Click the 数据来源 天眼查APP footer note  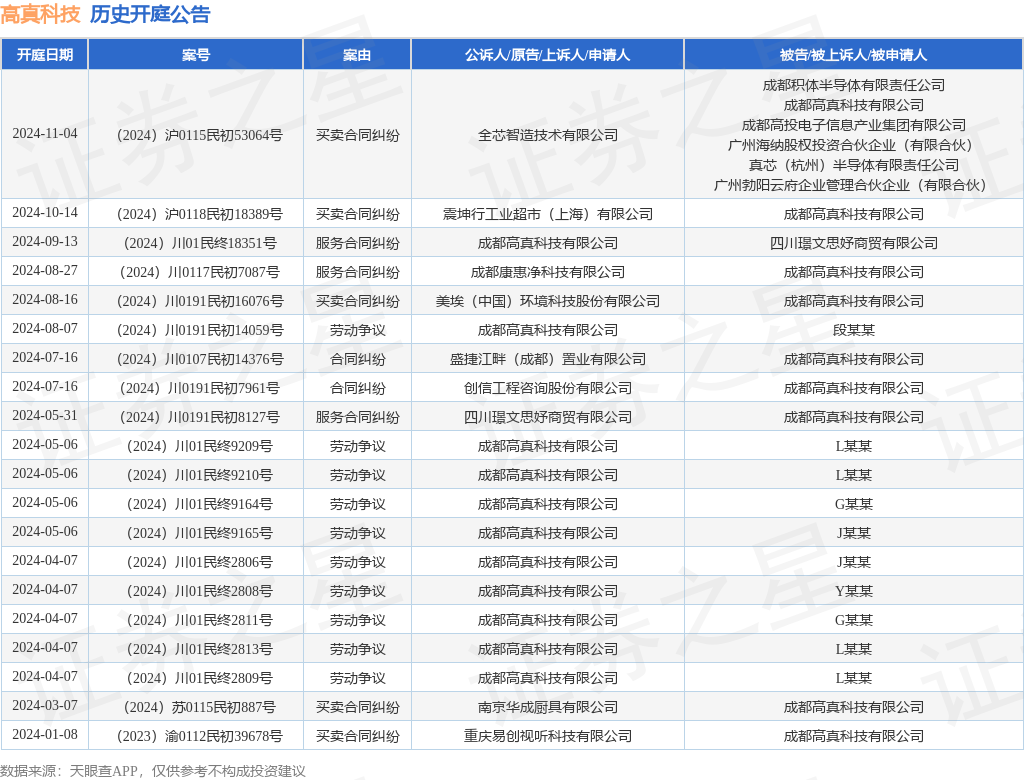click(153, 771)
